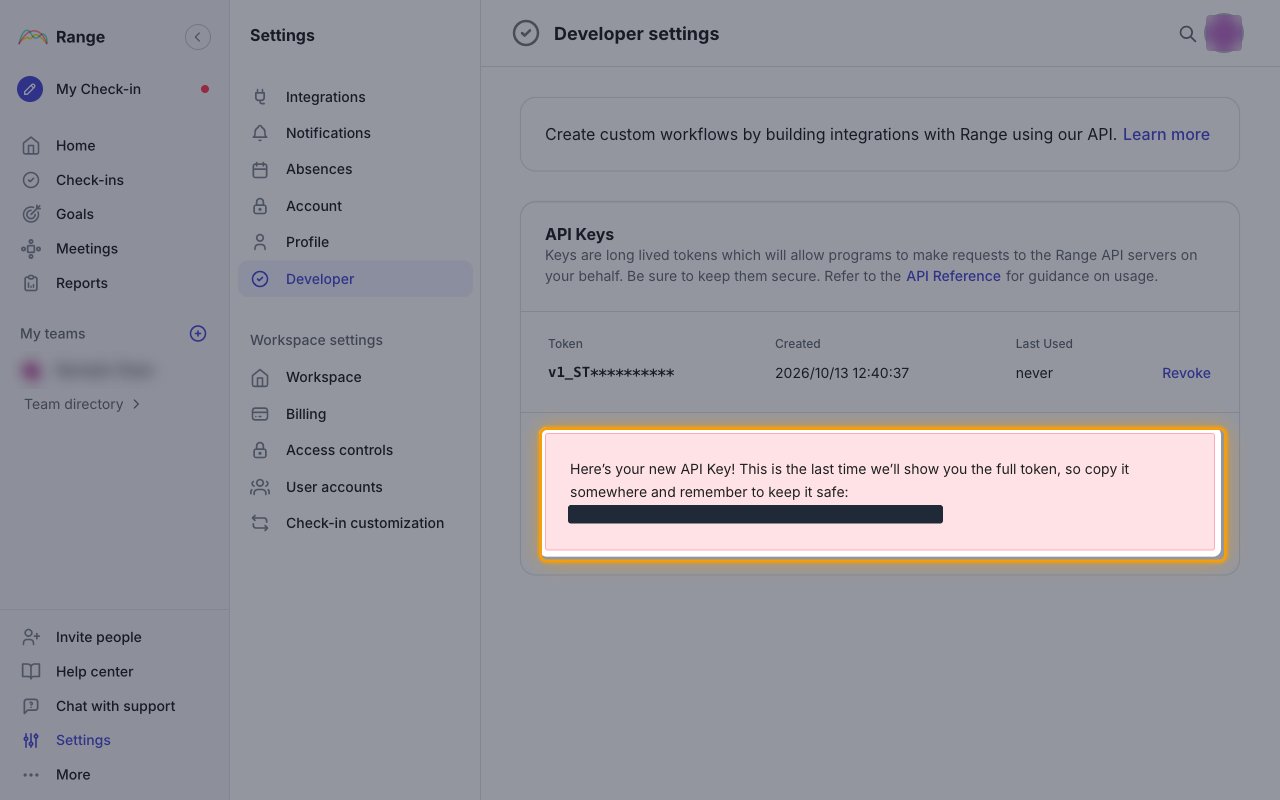1280x800 pixels.
Task: Open search with the magnifier icon
Action: 1188,34
